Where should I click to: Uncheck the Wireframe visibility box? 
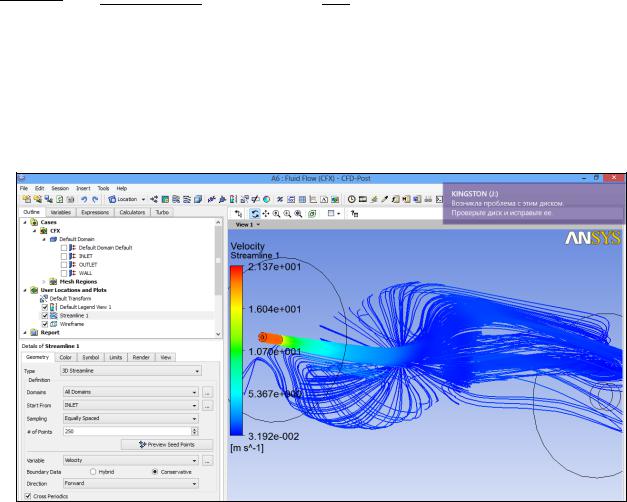click(45, 324)
